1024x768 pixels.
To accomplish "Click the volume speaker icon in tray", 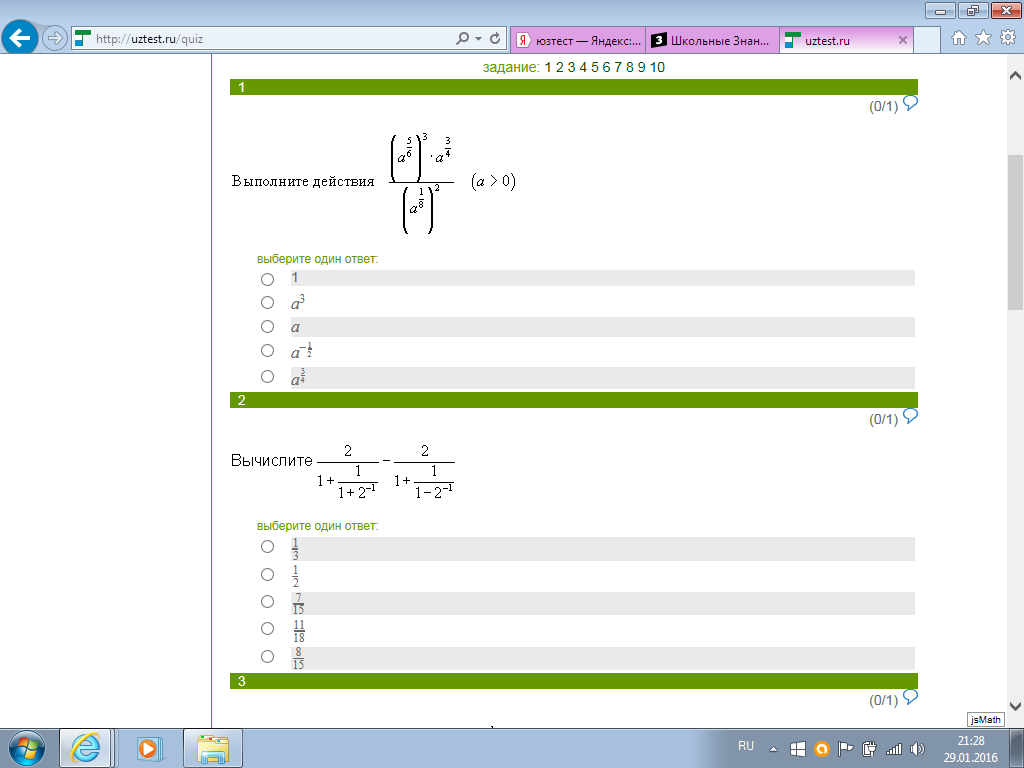I will point(918,748).
